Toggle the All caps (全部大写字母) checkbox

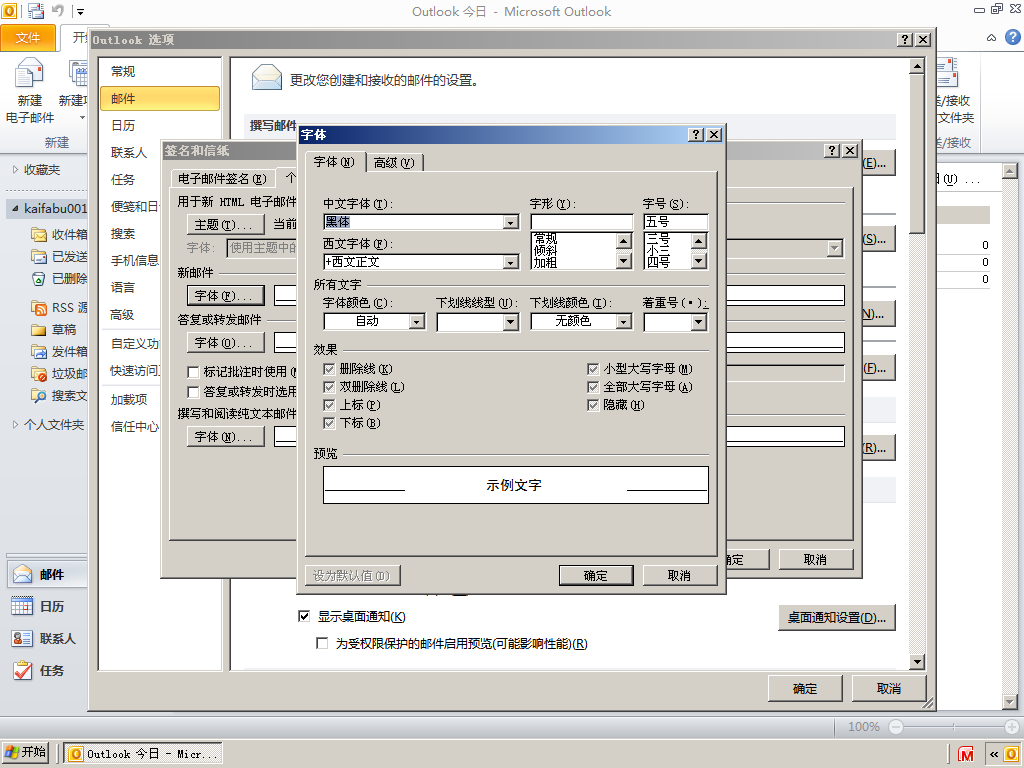tap(593, 387)
